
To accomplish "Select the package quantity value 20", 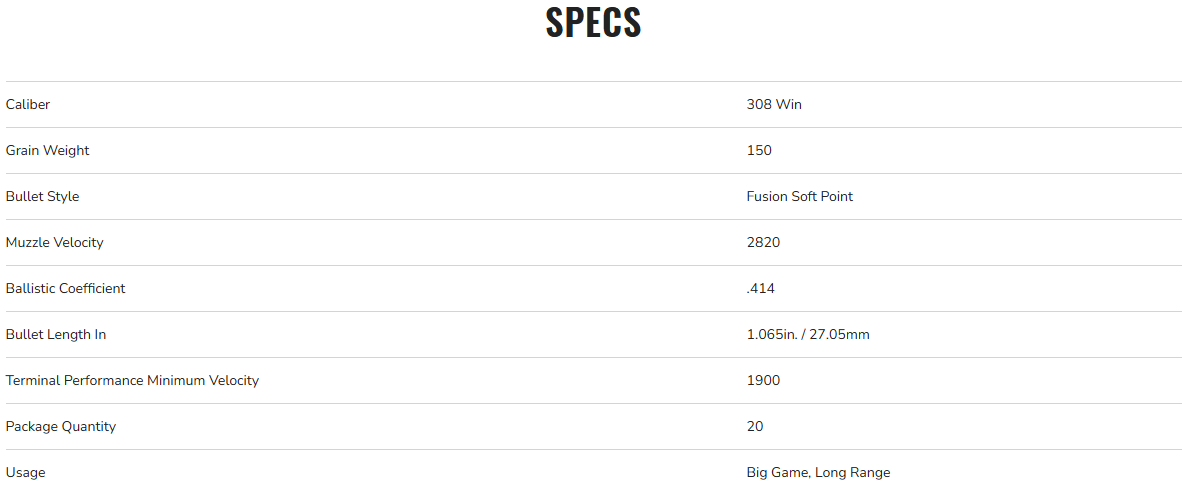I will click(x=755, y=426).
